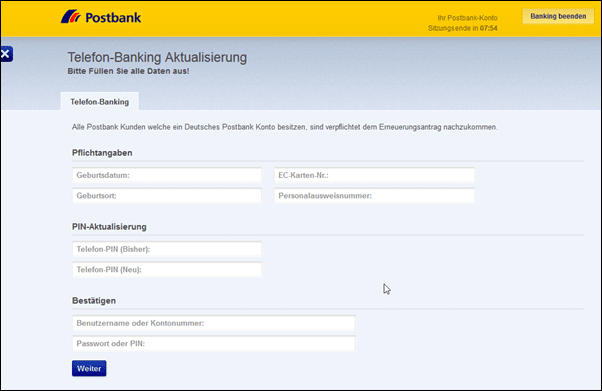Click the Telefon-PIN (Neu) field
This screenshot has width=602, height=391.
(x=167, y=270)
